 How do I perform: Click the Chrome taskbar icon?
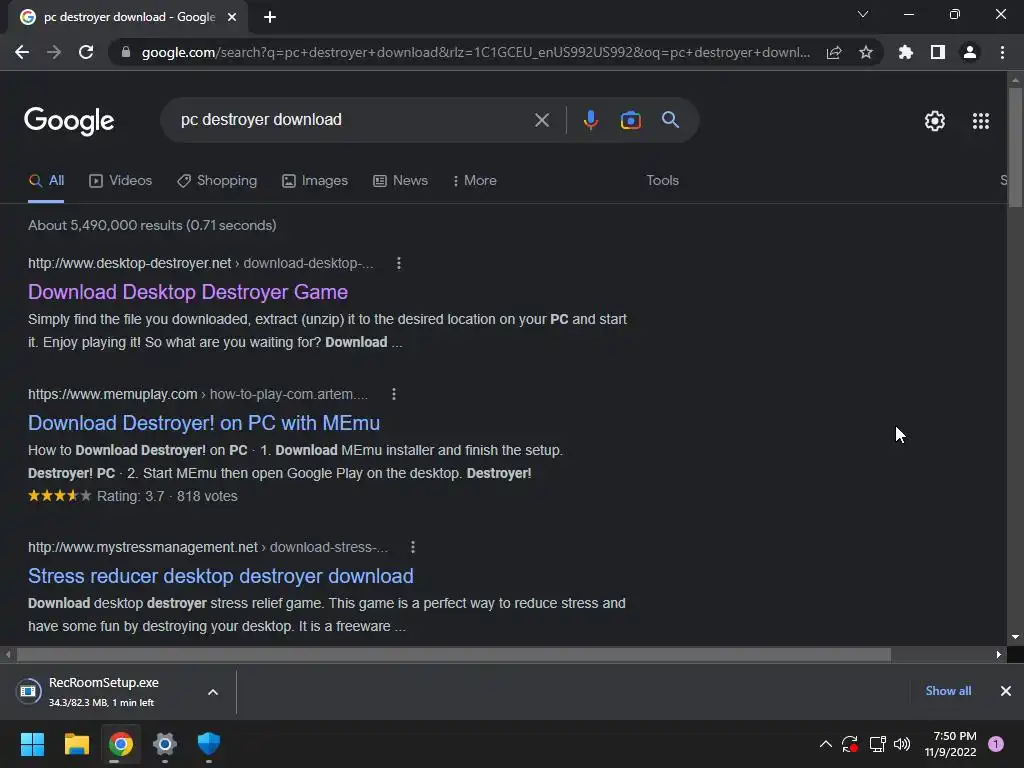[x=121, y=744]
